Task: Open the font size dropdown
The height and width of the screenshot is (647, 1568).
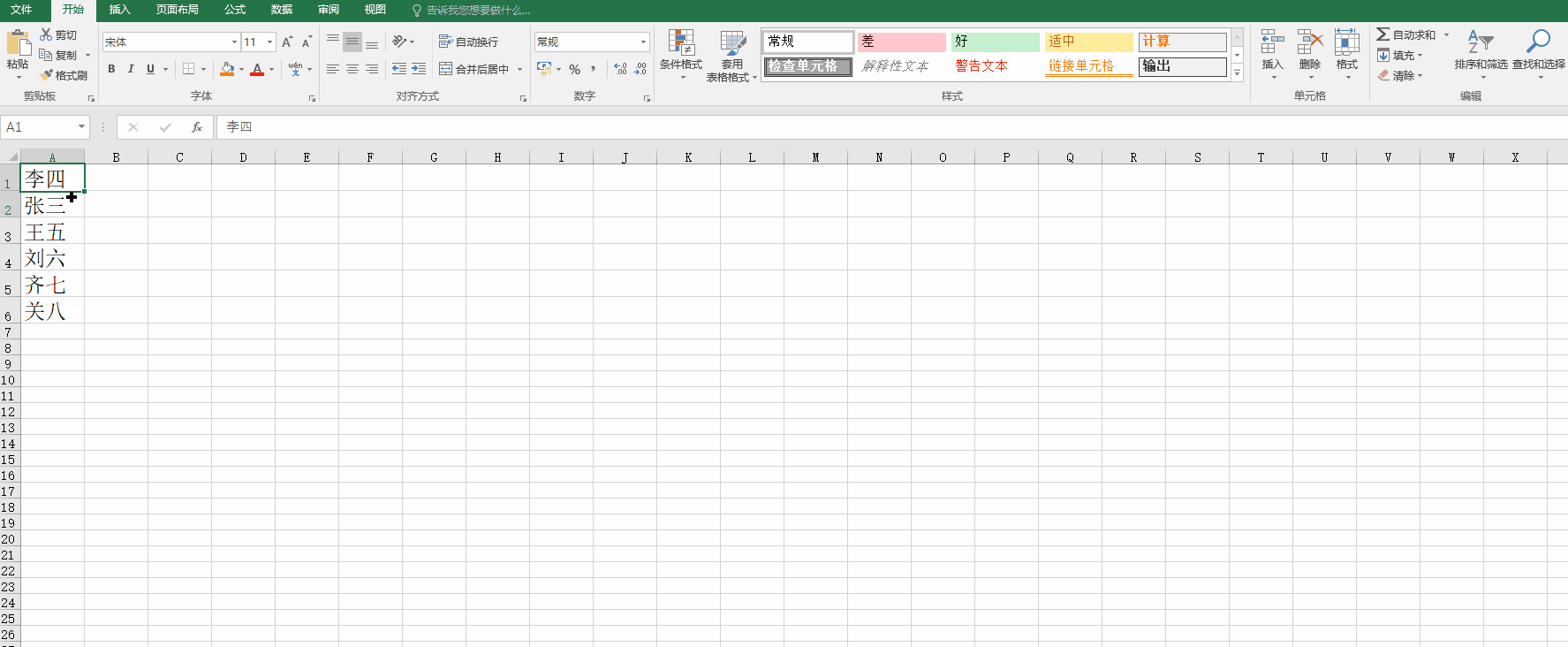Action: point(269,42)
